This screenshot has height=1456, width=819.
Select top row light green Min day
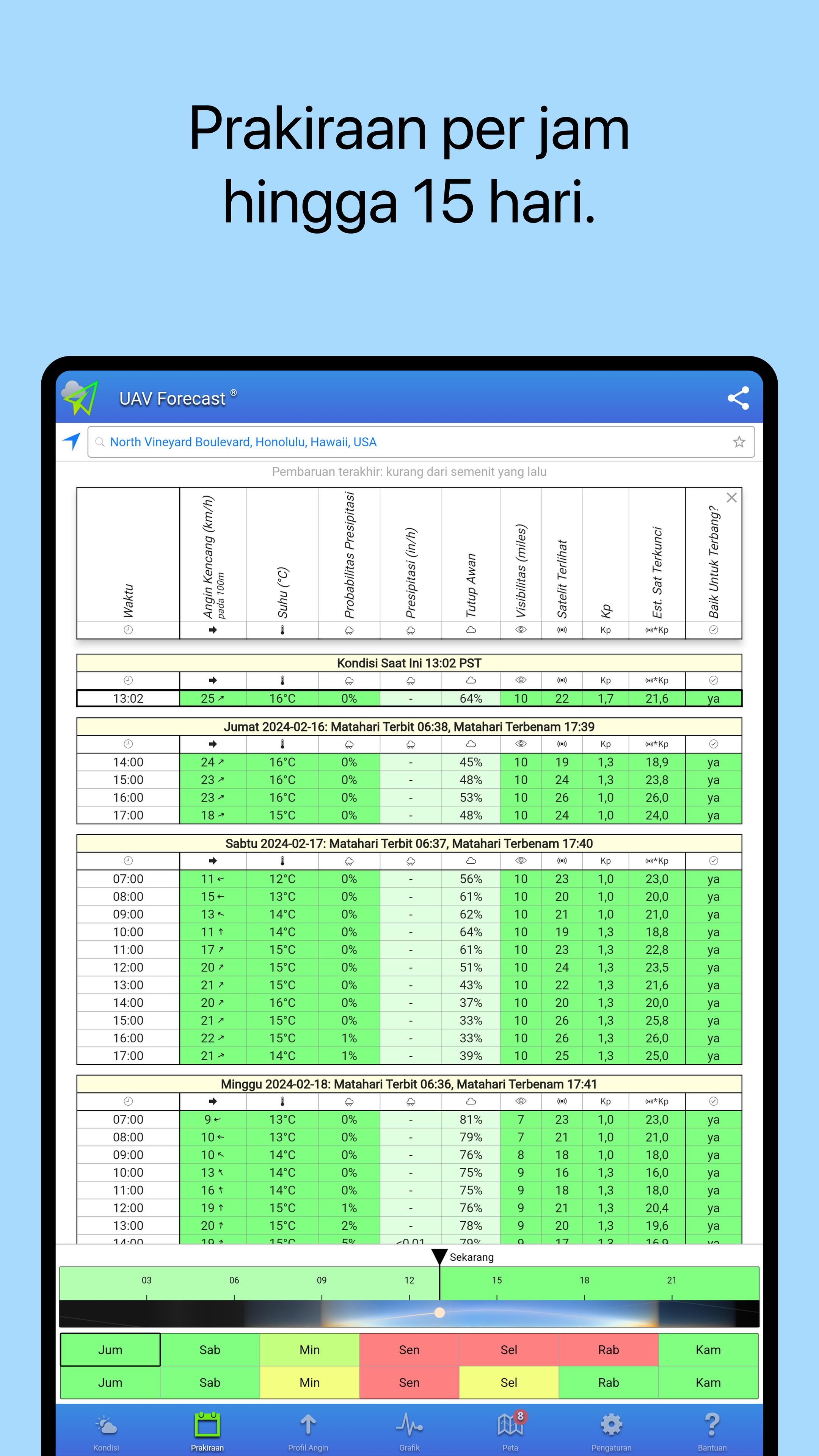click(x=310, y=1350)
